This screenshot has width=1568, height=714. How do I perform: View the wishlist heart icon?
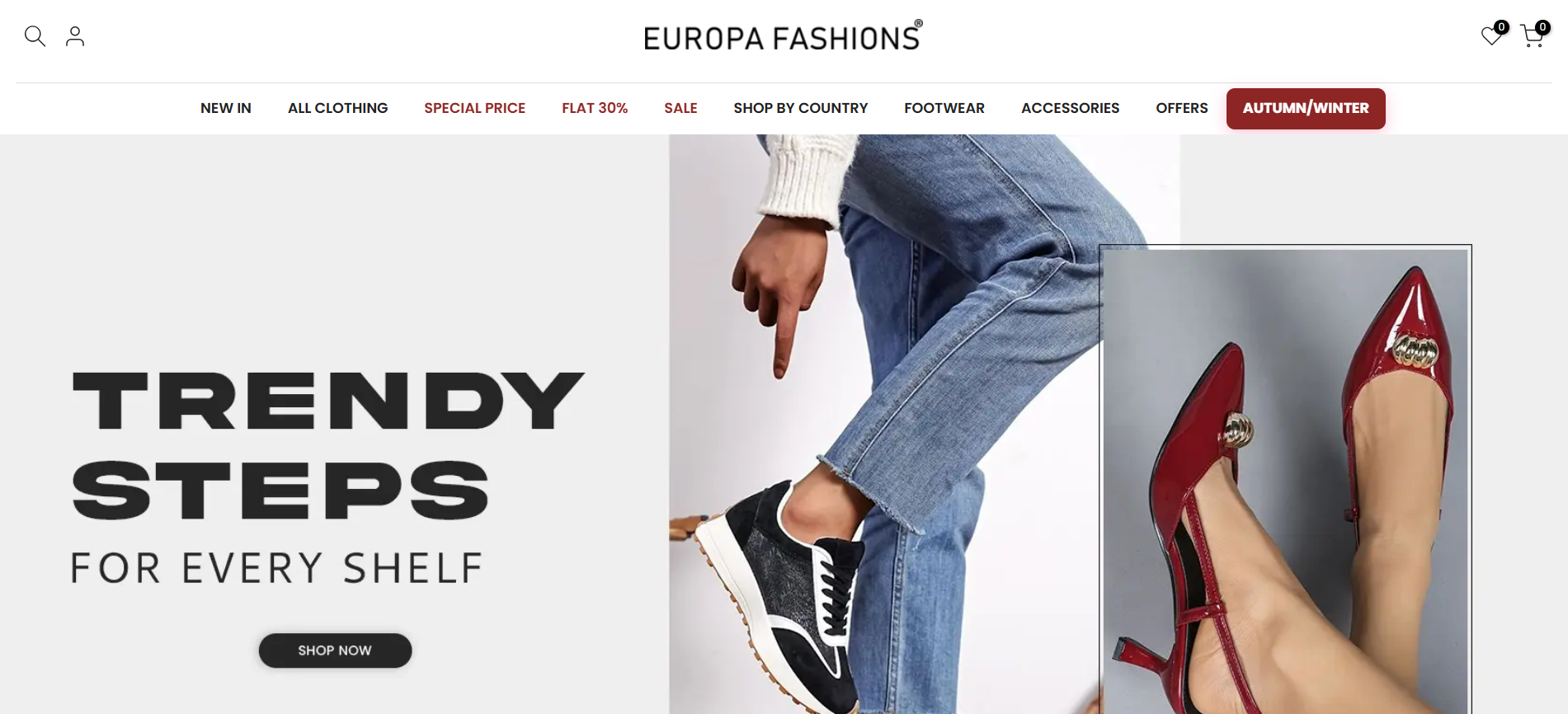[1491, 36]
